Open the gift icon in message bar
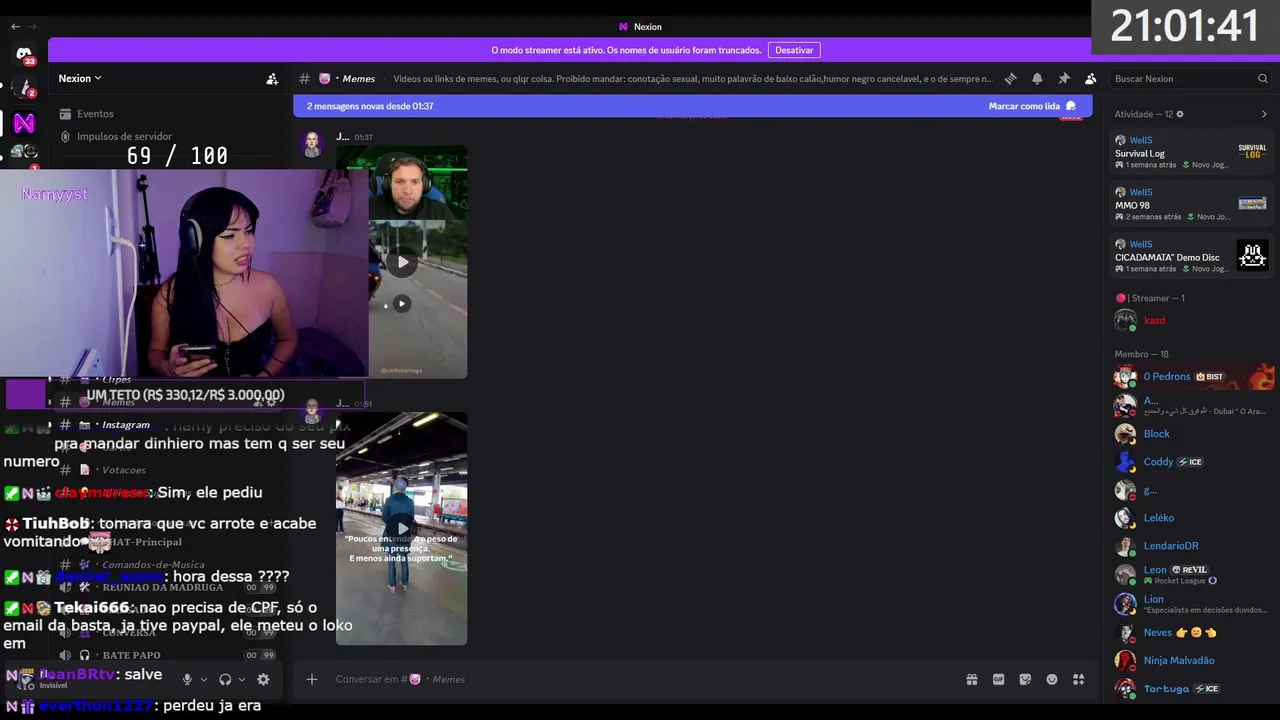This screenshot has height=720, width=1280. point(972,679)
